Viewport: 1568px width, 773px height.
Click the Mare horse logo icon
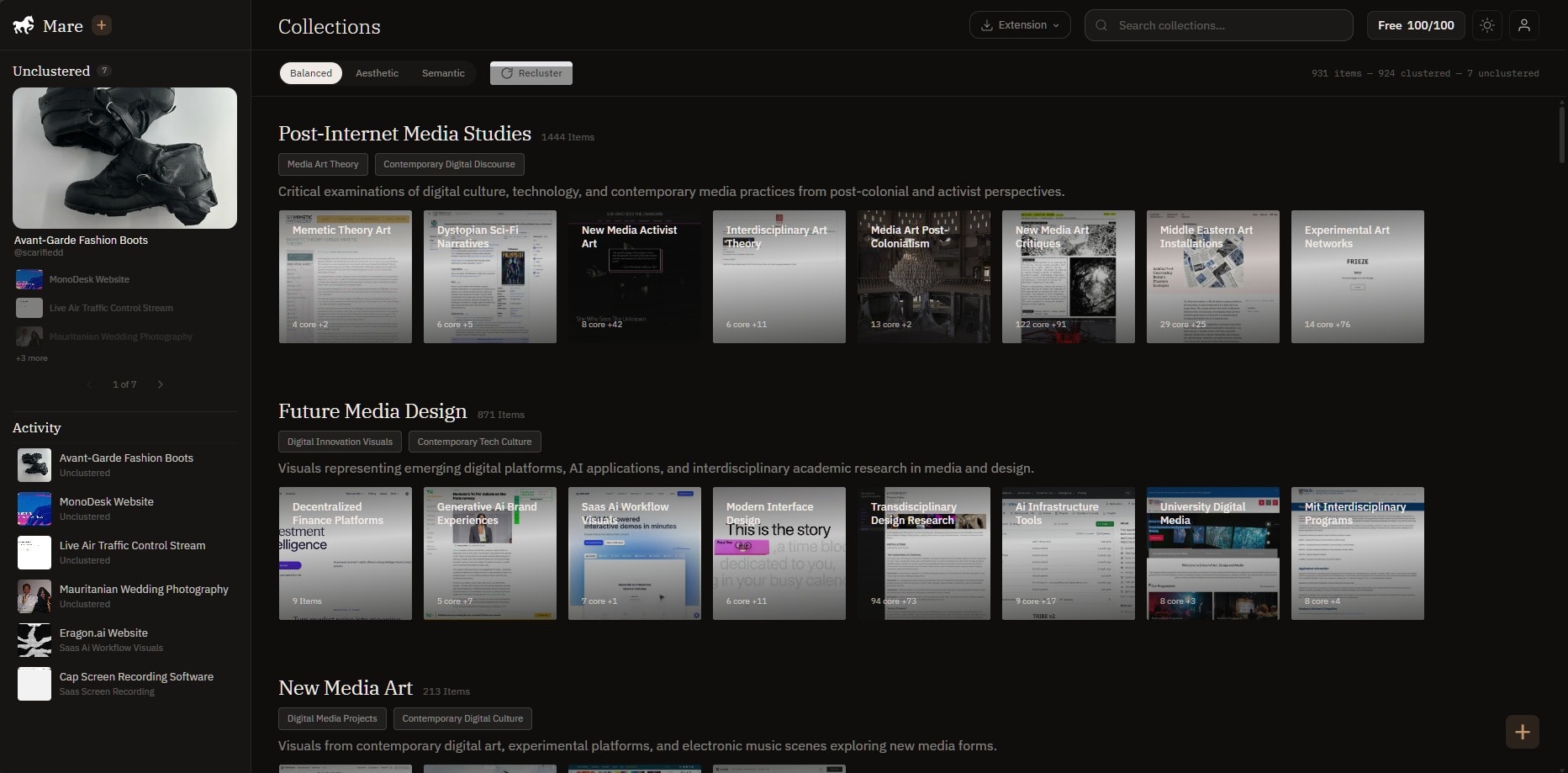pos(24,25)
